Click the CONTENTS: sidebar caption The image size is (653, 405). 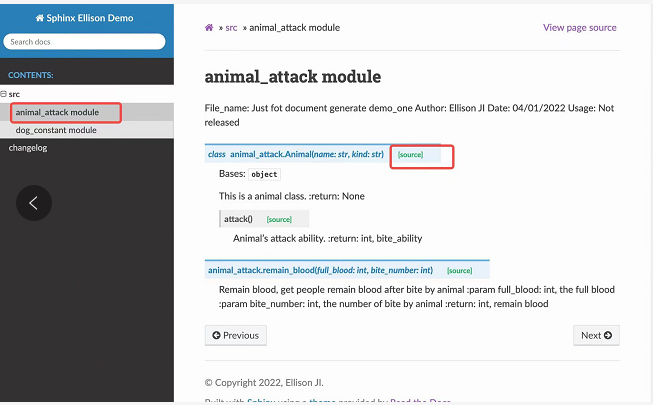click(x=31, y=75)
